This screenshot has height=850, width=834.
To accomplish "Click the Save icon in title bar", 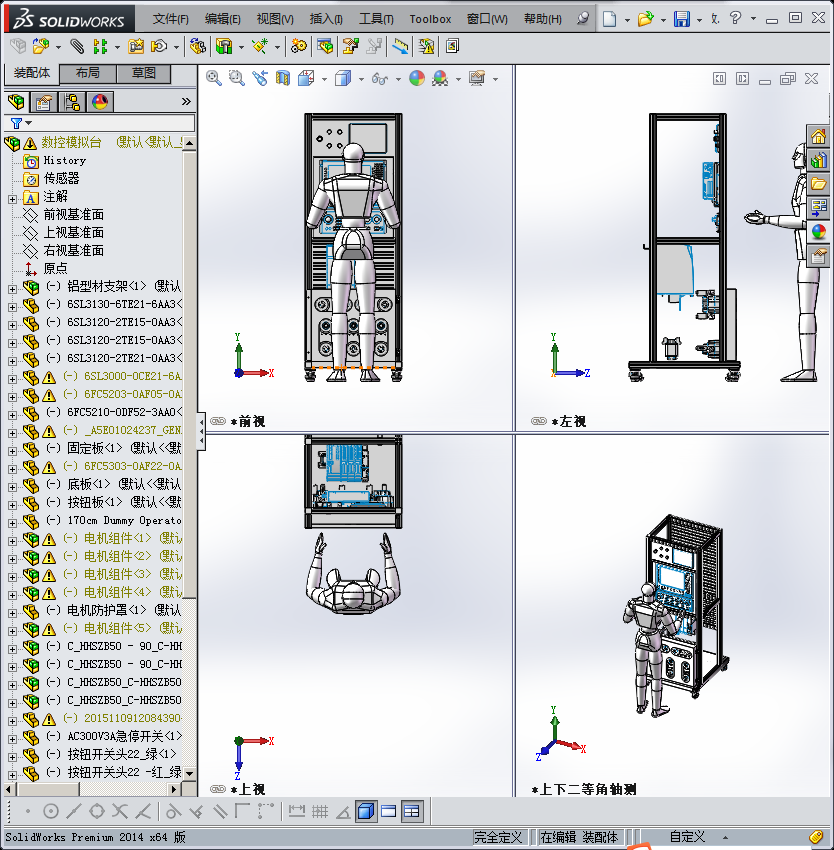I will point(682,19).
